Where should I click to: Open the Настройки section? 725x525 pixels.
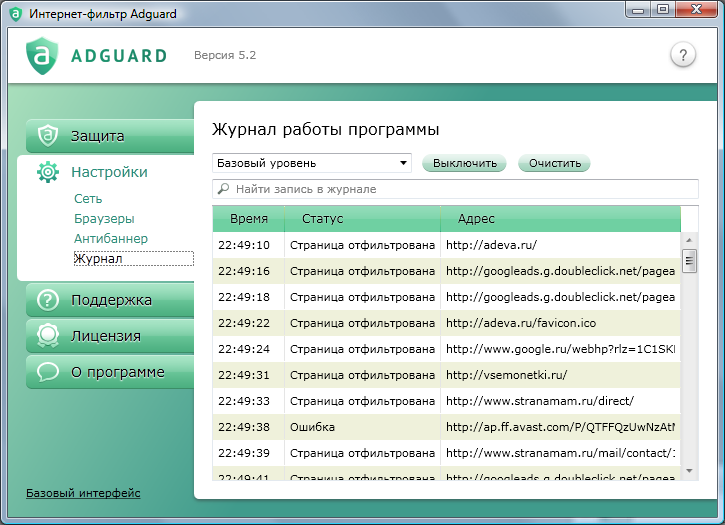109,172
